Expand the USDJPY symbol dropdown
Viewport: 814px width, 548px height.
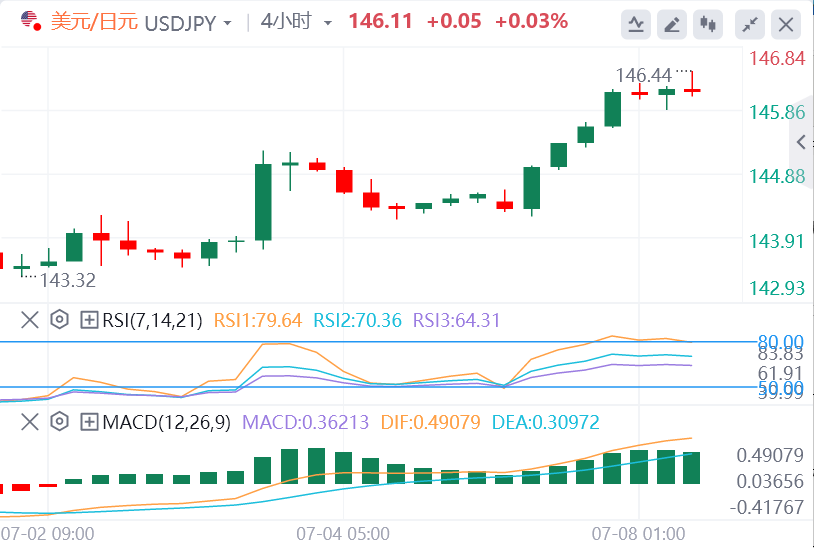228,23
